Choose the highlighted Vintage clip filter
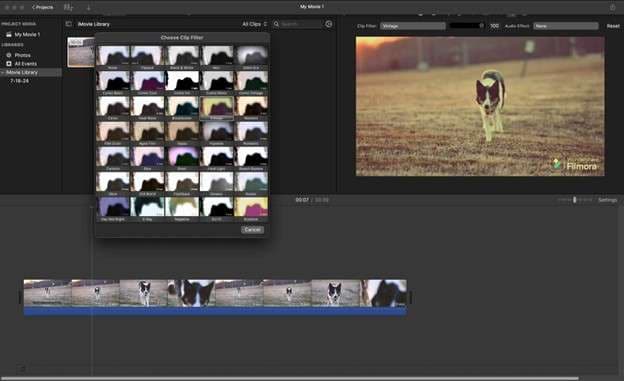 click(216, 108)
